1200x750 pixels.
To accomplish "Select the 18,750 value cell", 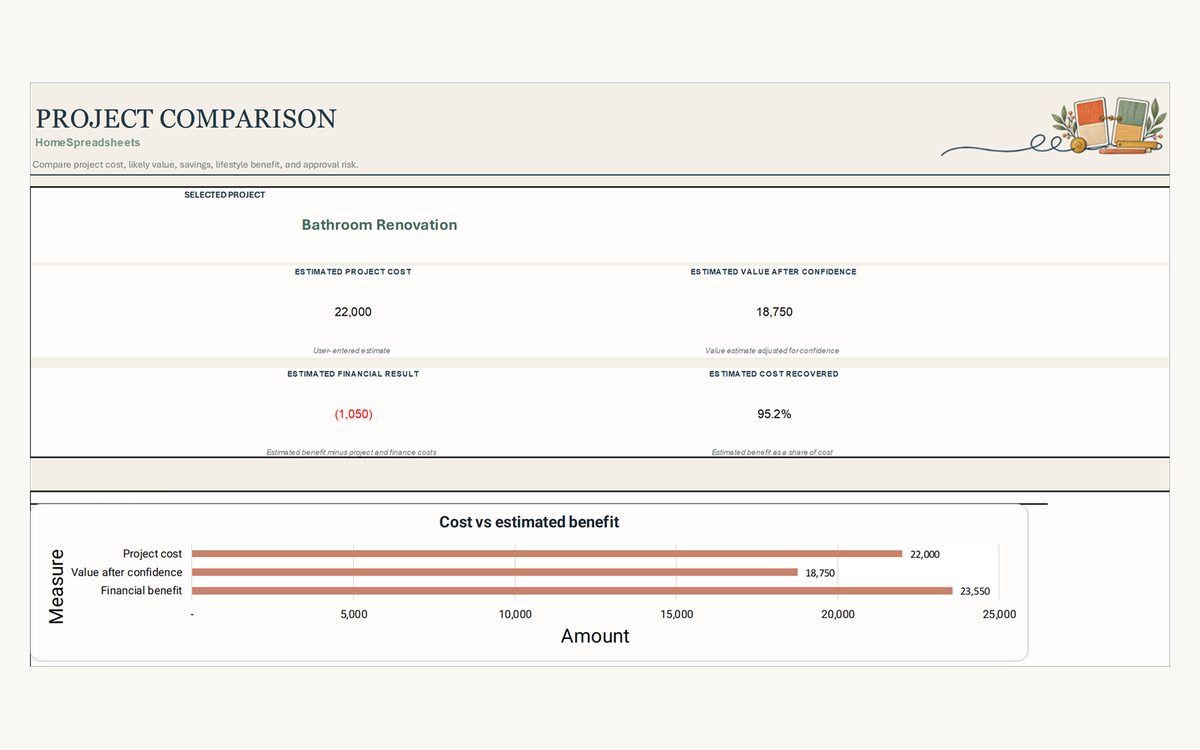I will 775,312.
